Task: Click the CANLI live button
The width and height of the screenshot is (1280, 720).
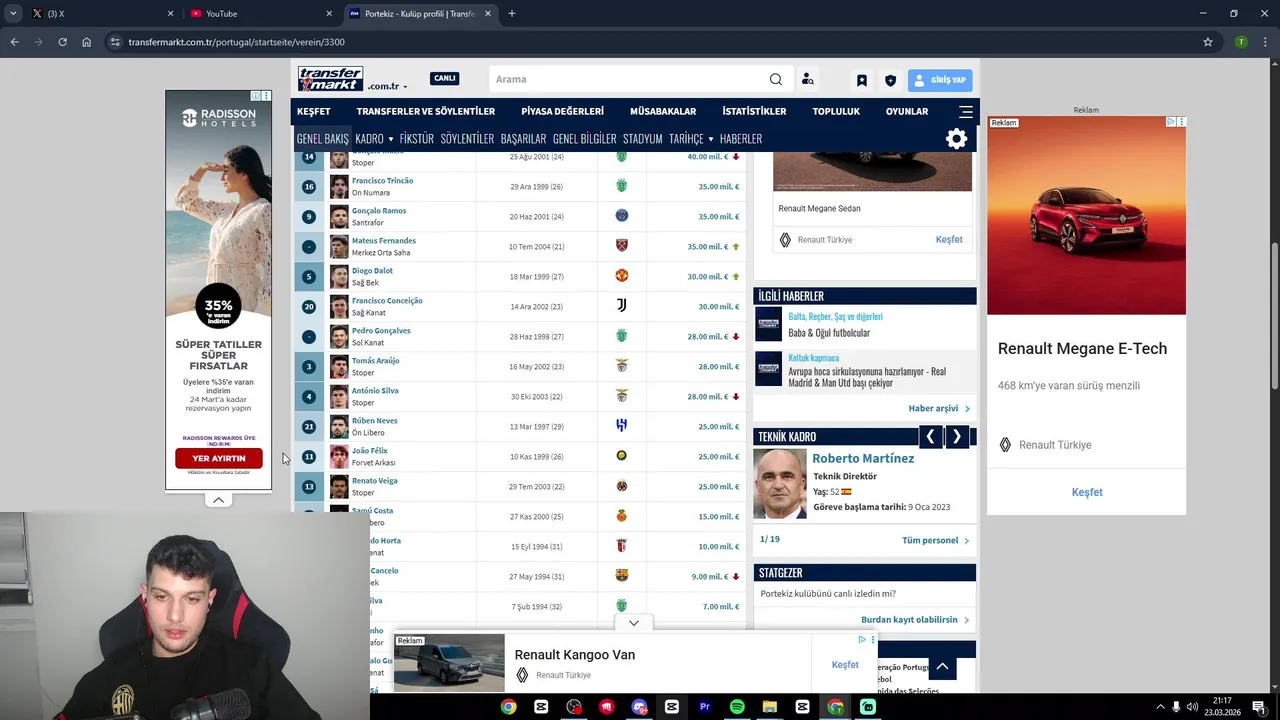Action: click(444, 78)
